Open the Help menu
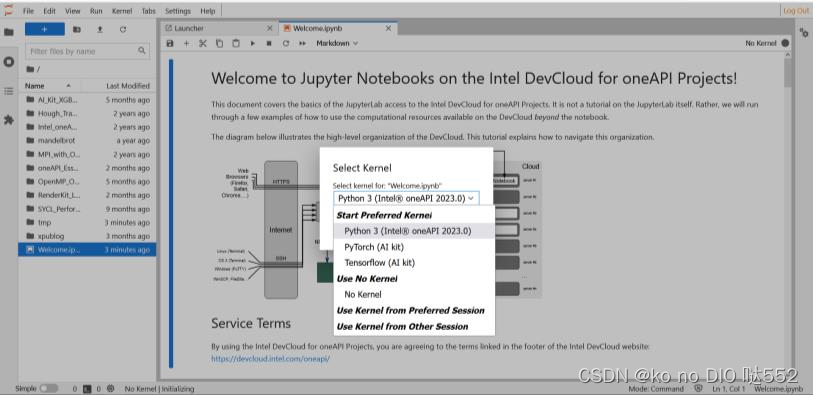Viewport: 813px width, 395px height. [207, 11]
